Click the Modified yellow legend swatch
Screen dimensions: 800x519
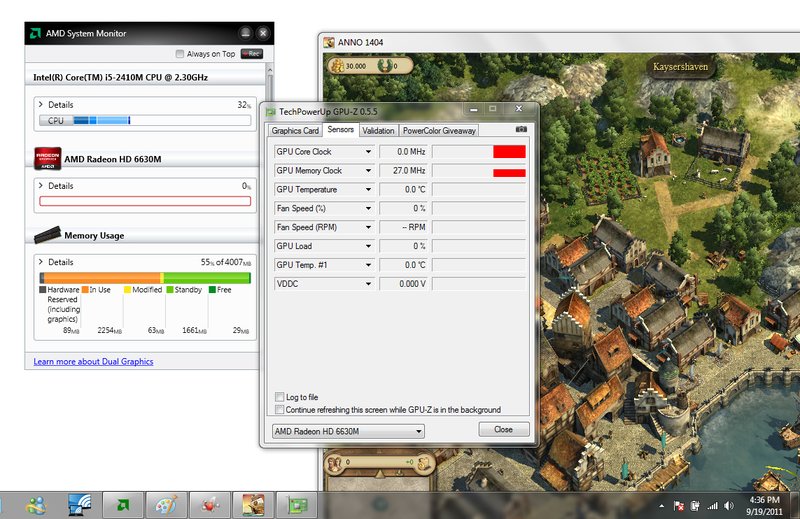coord(128,289)
